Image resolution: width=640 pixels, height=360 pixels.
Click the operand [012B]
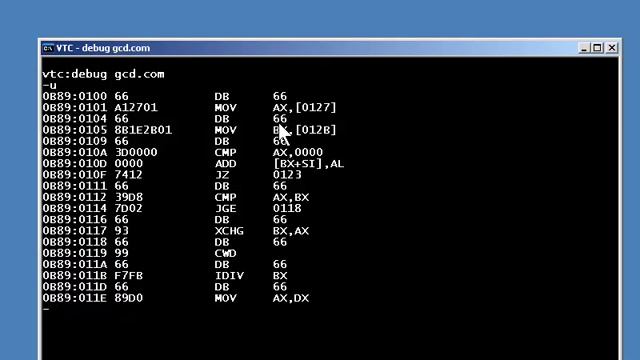point(316,130)
